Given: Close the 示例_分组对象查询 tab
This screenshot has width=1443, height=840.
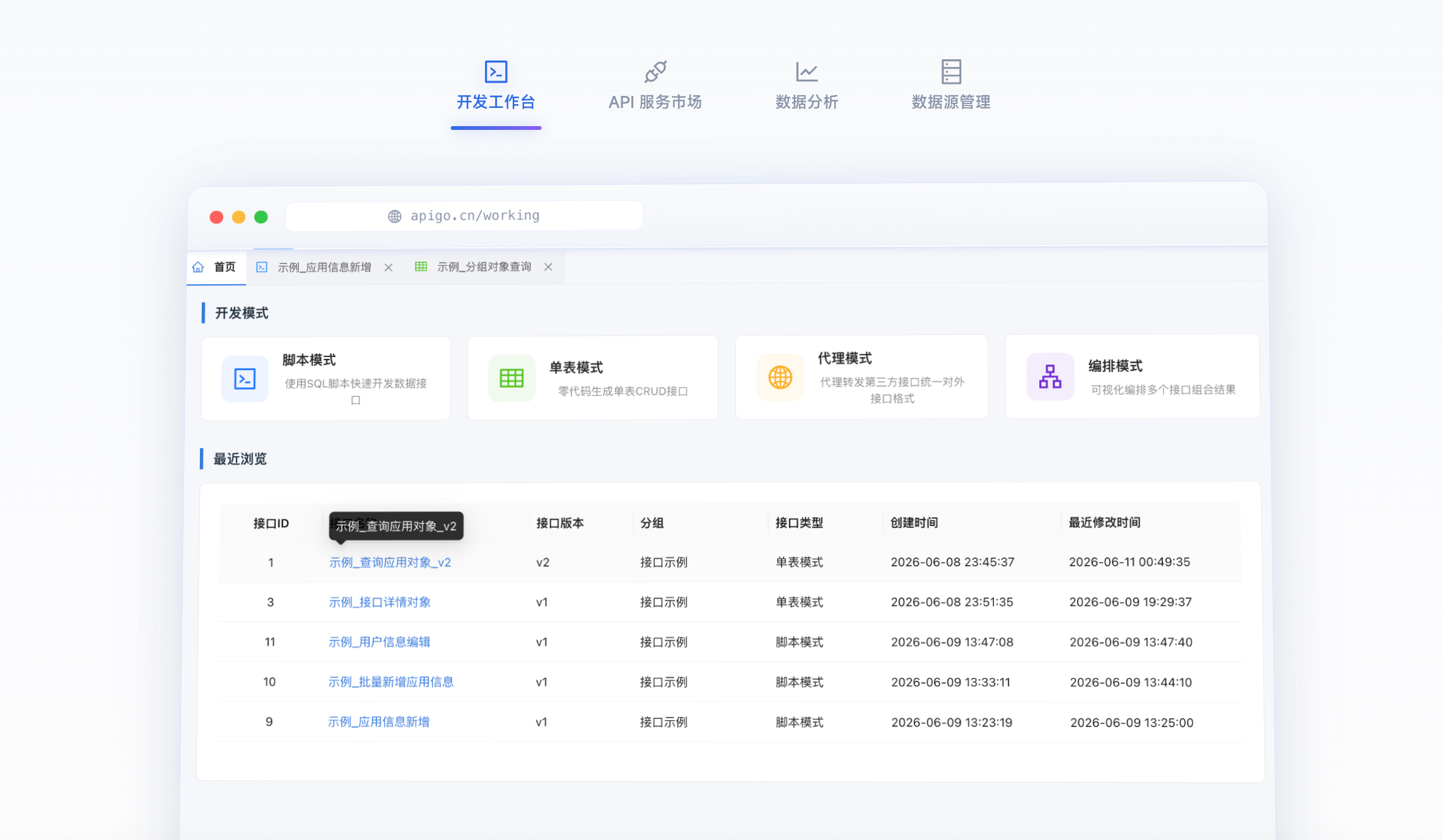Looking at the screenshot, I should (549, 267).
